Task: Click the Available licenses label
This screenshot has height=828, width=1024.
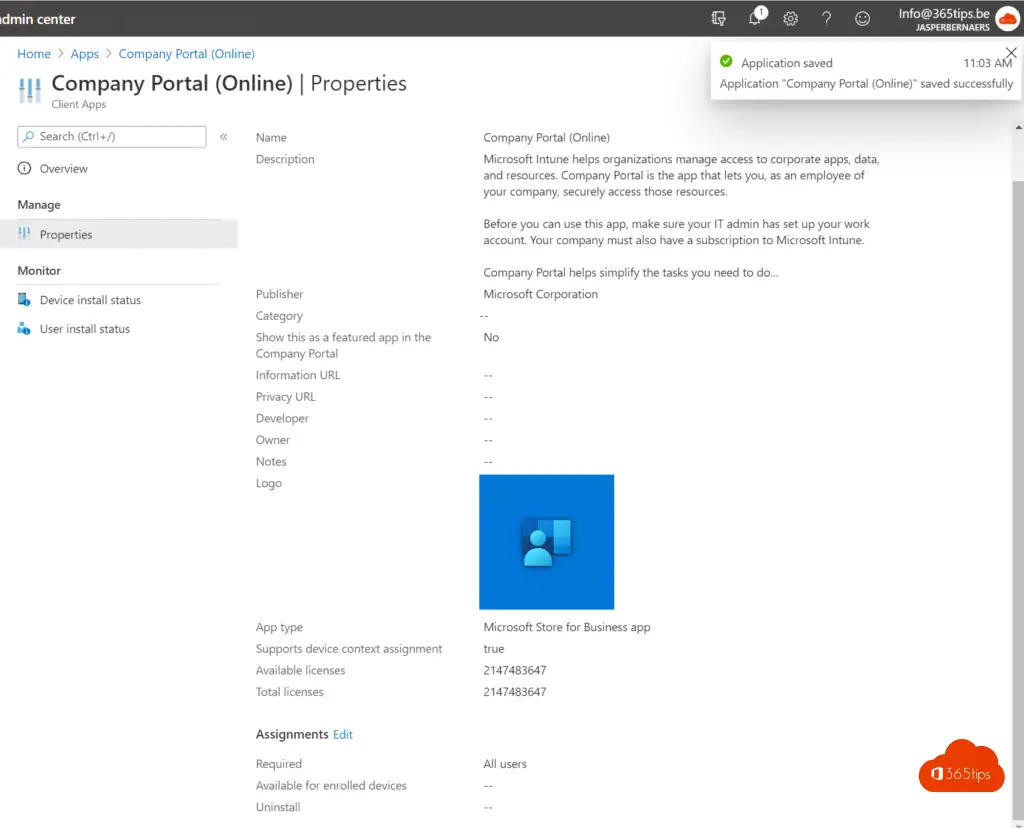Action: (x=300, y=670)
